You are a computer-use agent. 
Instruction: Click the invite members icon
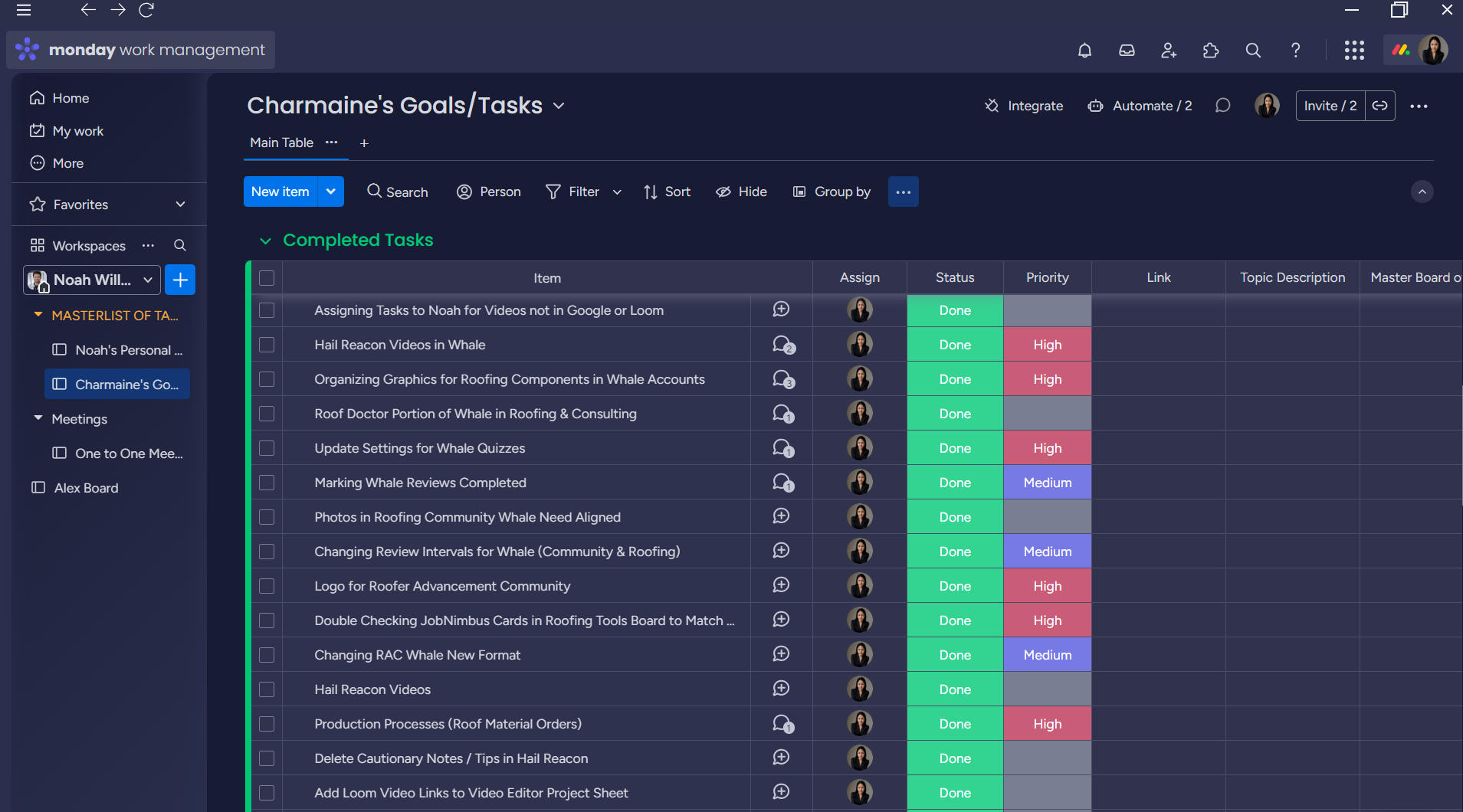point(1169,51)
